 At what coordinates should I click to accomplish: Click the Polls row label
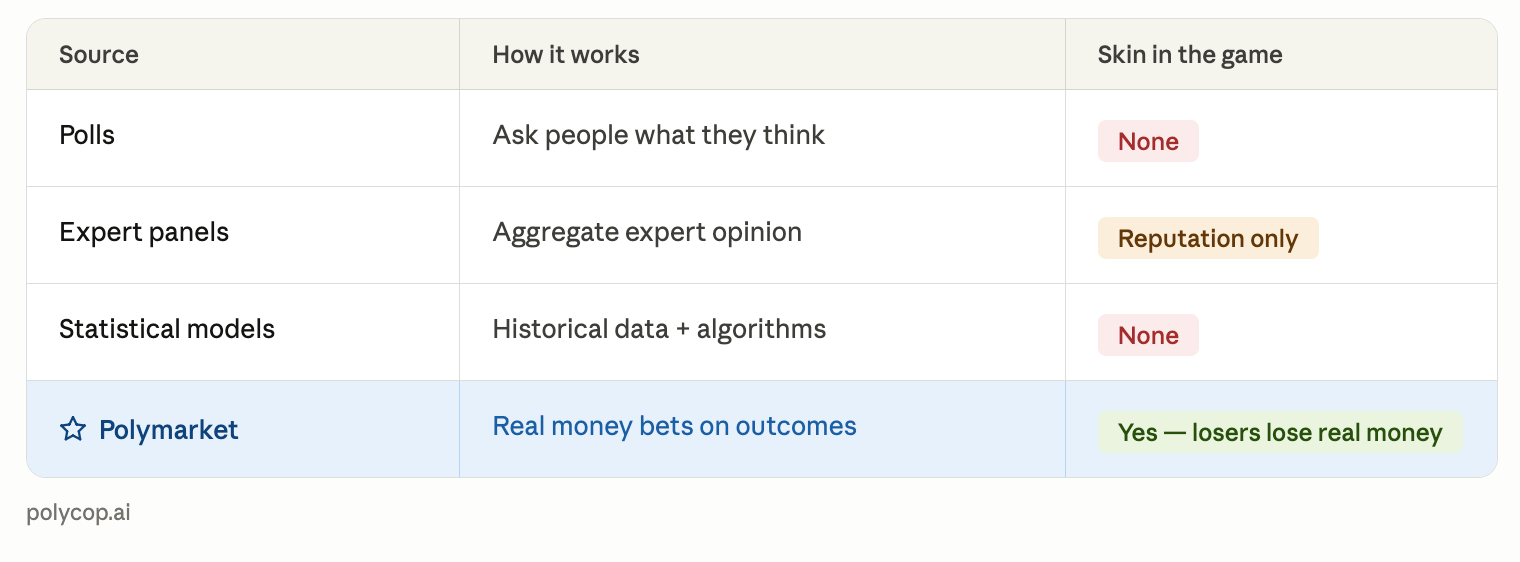click(x=87, y=135)
